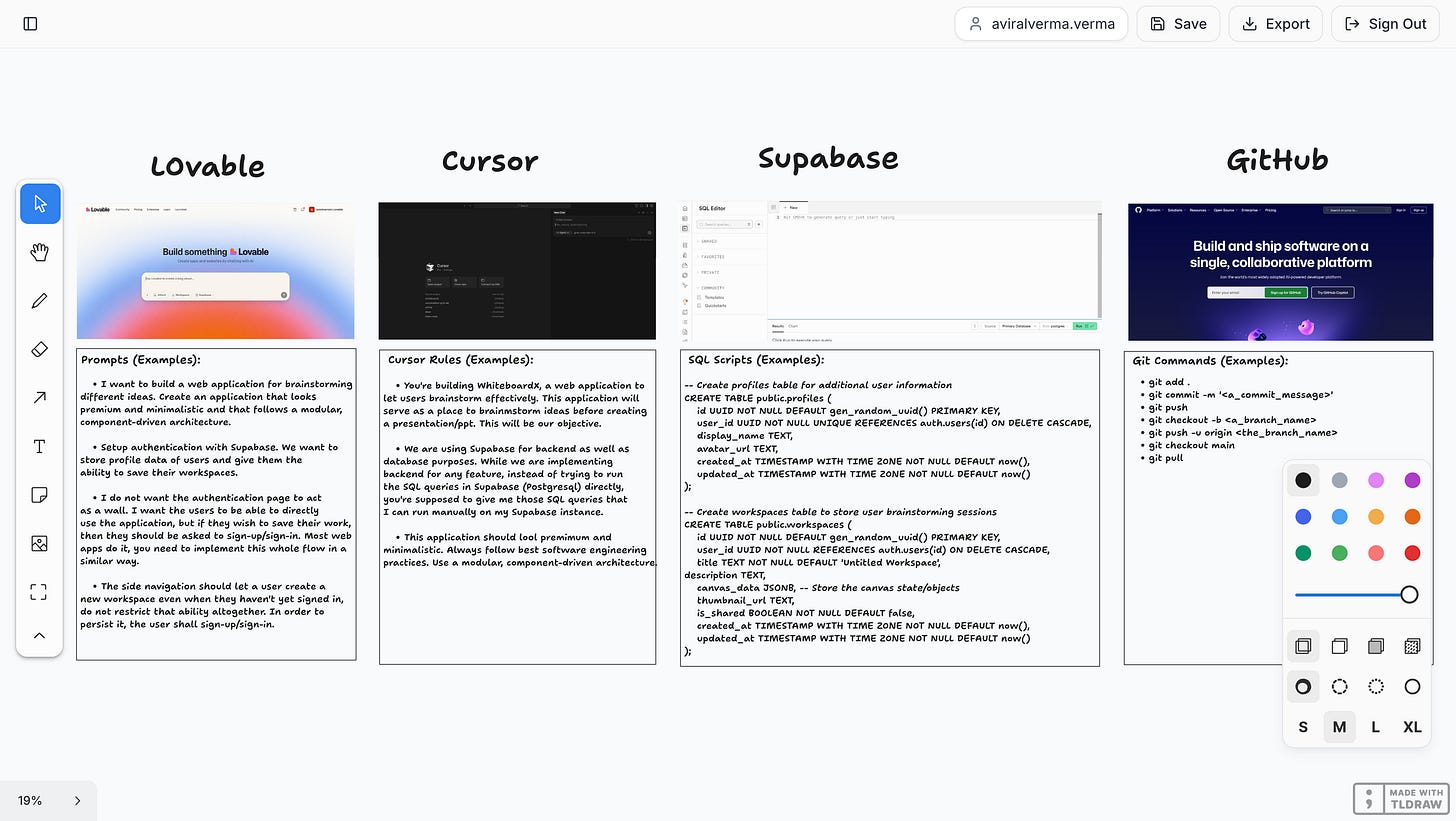Viewport: 1456px width, 821px height.
Task: Choose the dotted line style
Action: pyautogui.click(x=1376, y=687)
